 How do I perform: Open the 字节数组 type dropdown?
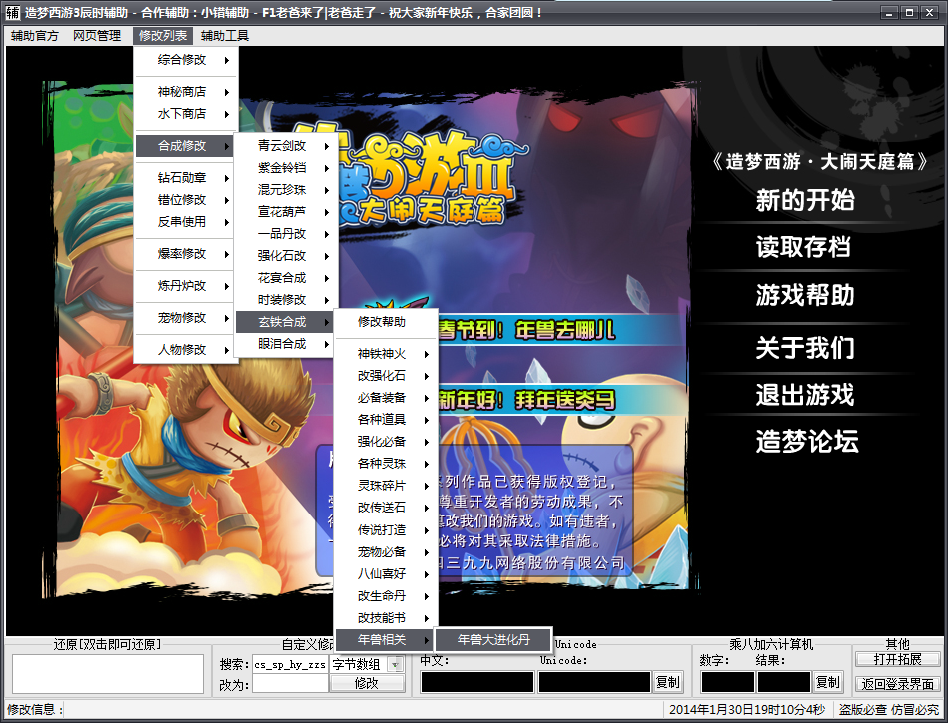coord(396,664)
